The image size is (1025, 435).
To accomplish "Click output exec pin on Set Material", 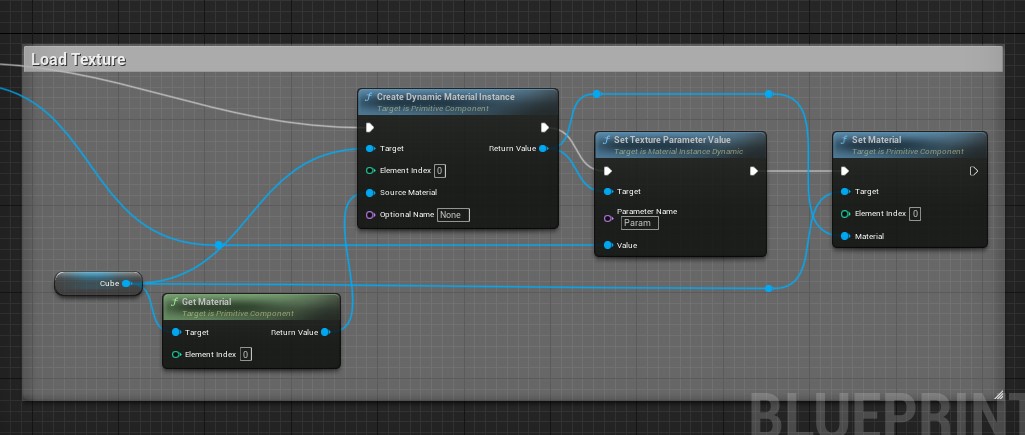I will coord(974,171).
